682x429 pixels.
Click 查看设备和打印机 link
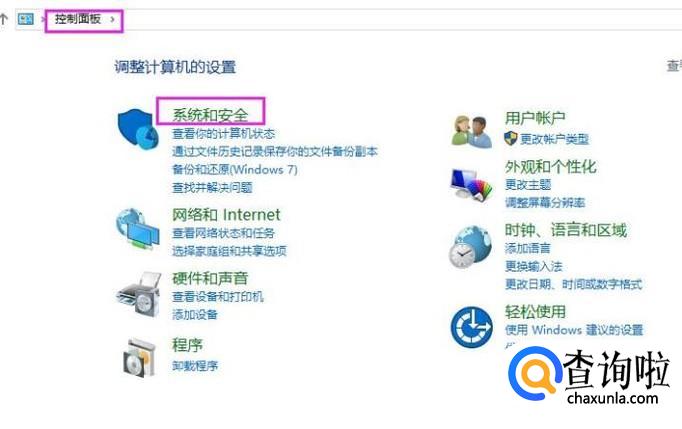pyautogui.click(x=218, y=297)
